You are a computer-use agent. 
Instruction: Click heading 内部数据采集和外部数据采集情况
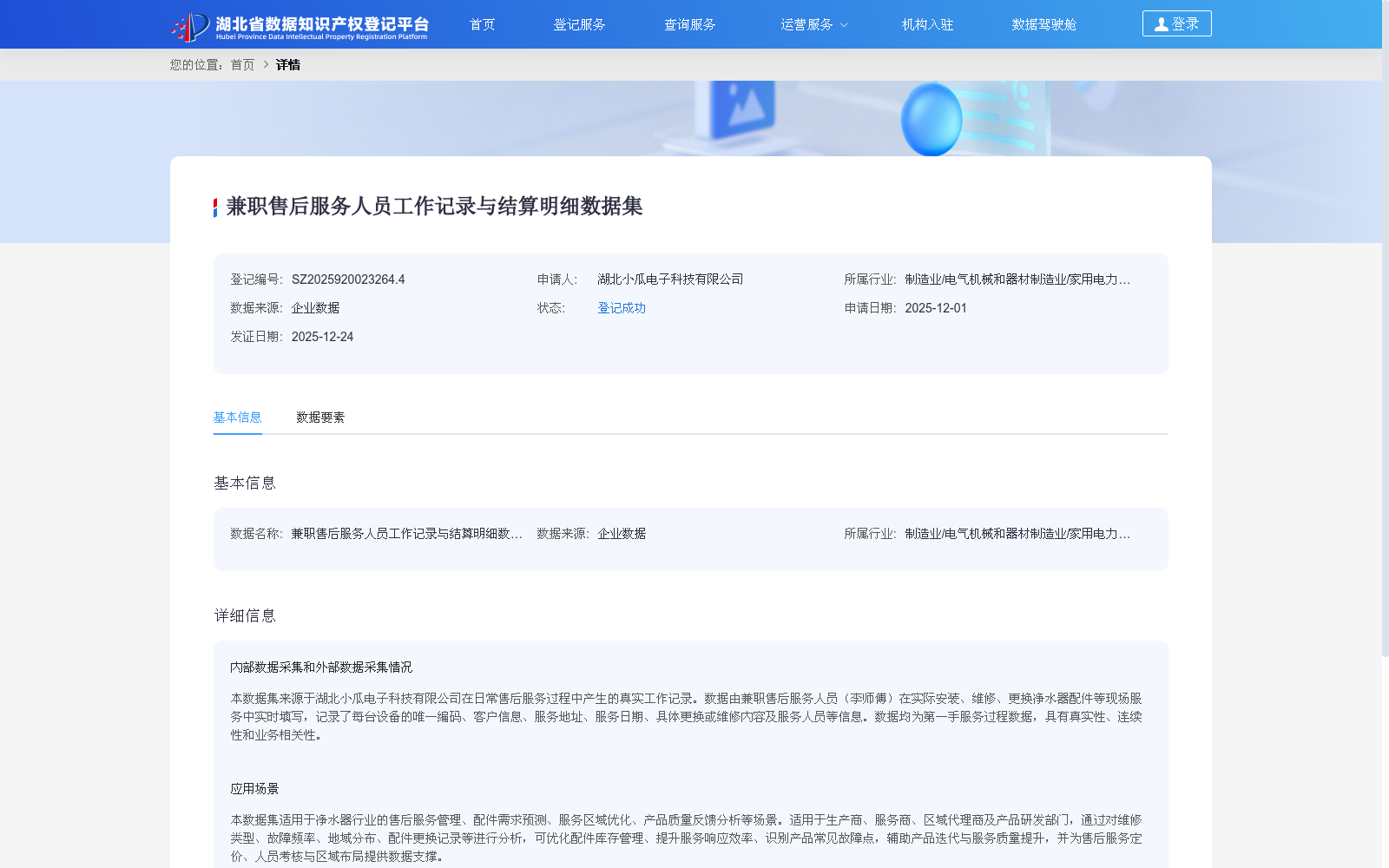pyautogui.click(x=321, y=667)
